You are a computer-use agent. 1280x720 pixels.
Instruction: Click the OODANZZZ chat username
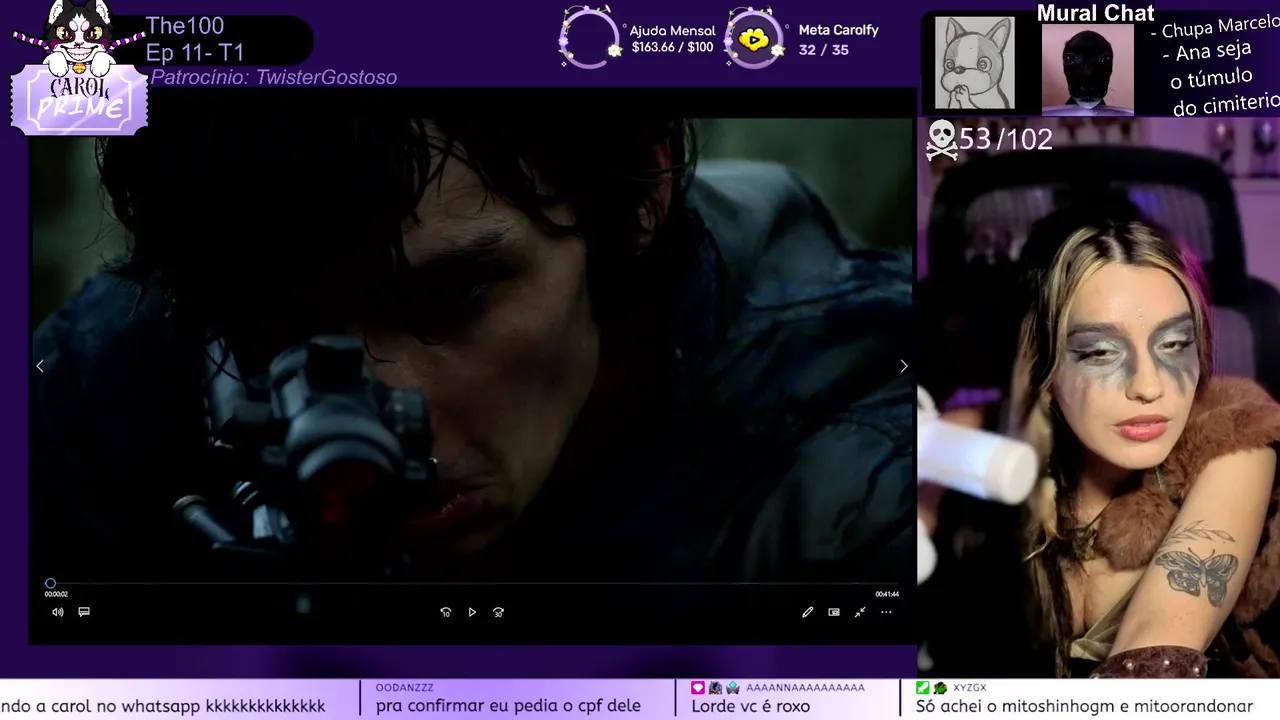click(x=405, y=688)
